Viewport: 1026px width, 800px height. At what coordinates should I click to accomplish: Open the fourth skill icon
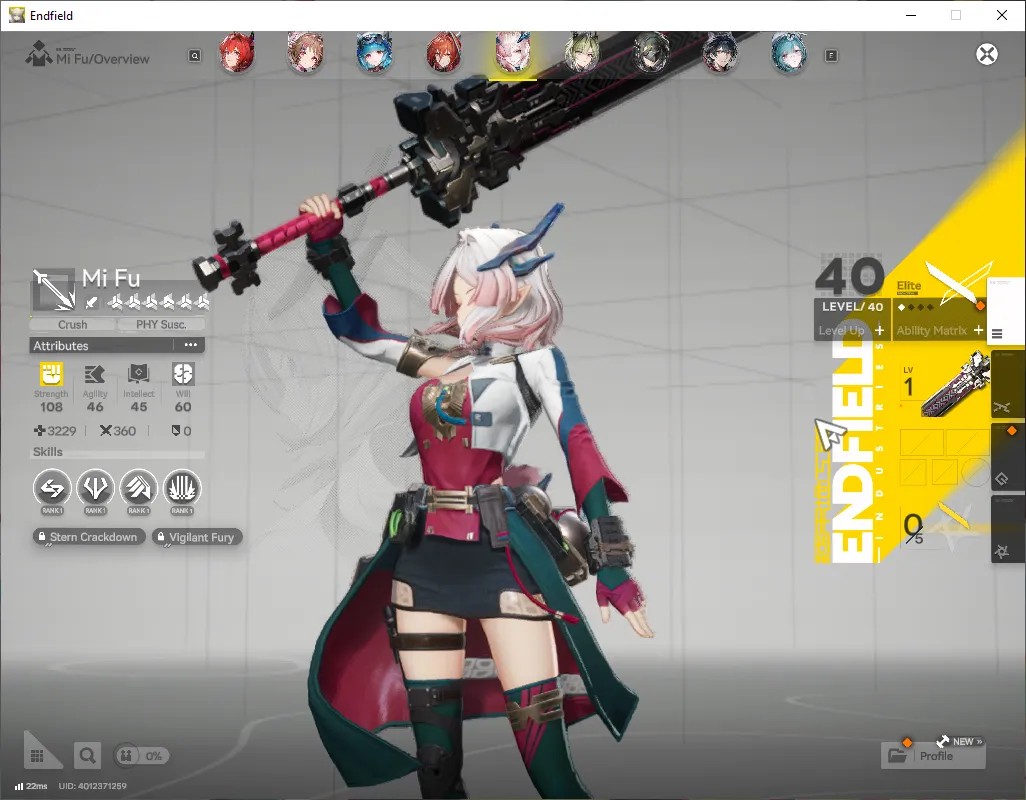click(x=182, y=488)
